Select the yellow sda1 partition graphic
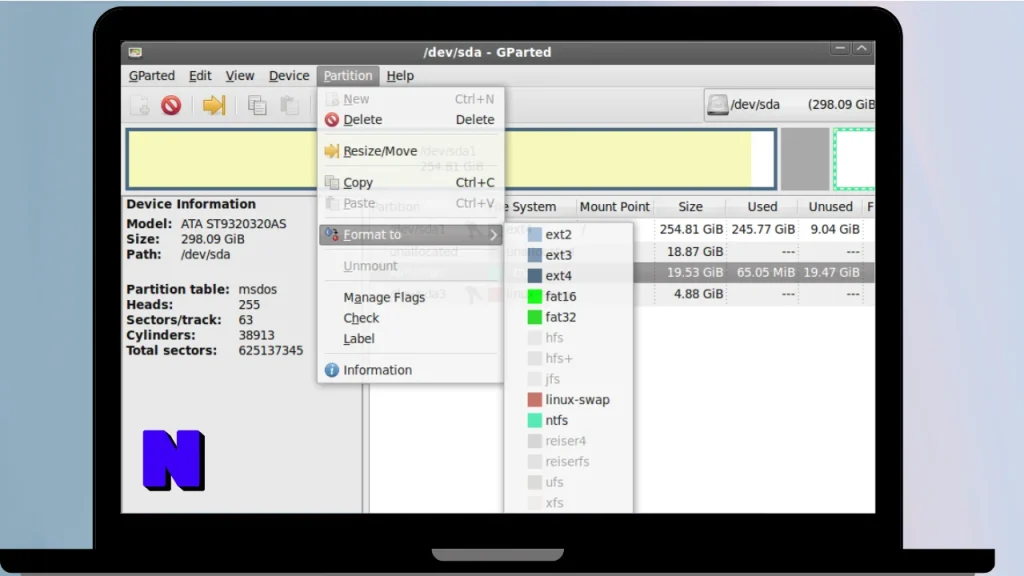This screenshot has width=1024, height=576. [x=451, y=159]
